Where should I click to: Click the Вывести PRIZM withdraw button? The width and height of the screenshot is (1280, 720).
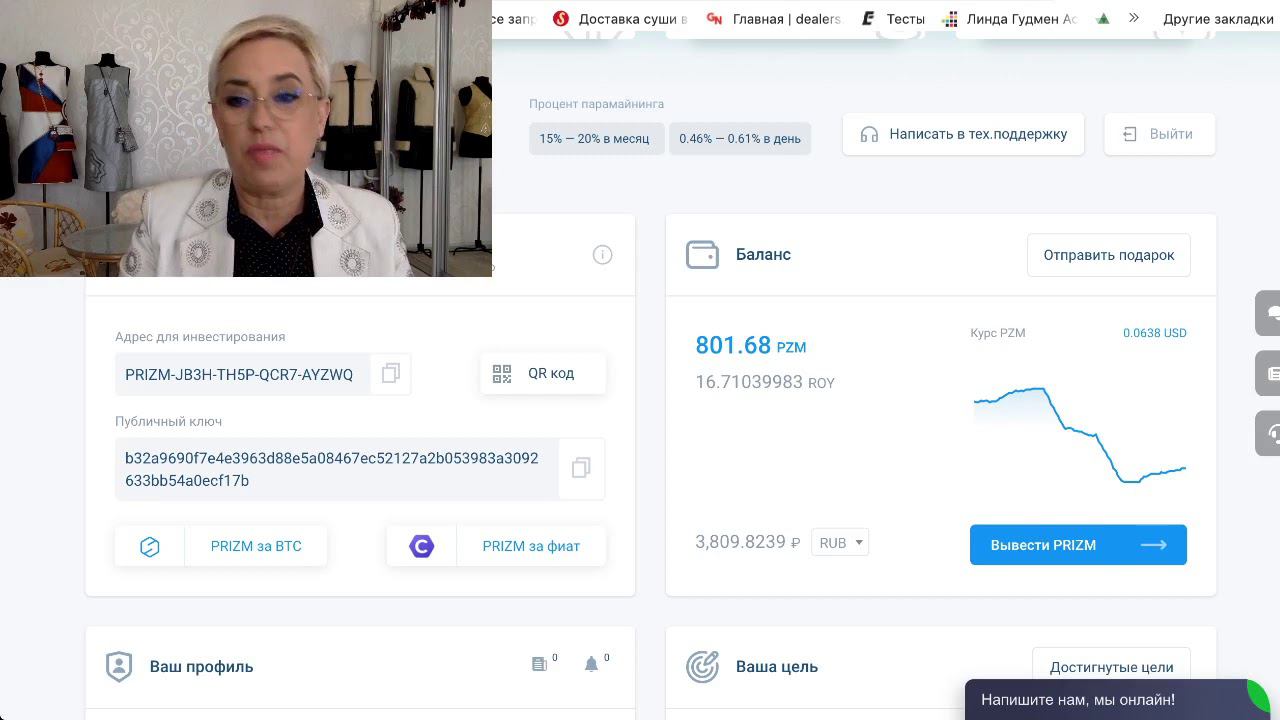[x=1078, y=545]
